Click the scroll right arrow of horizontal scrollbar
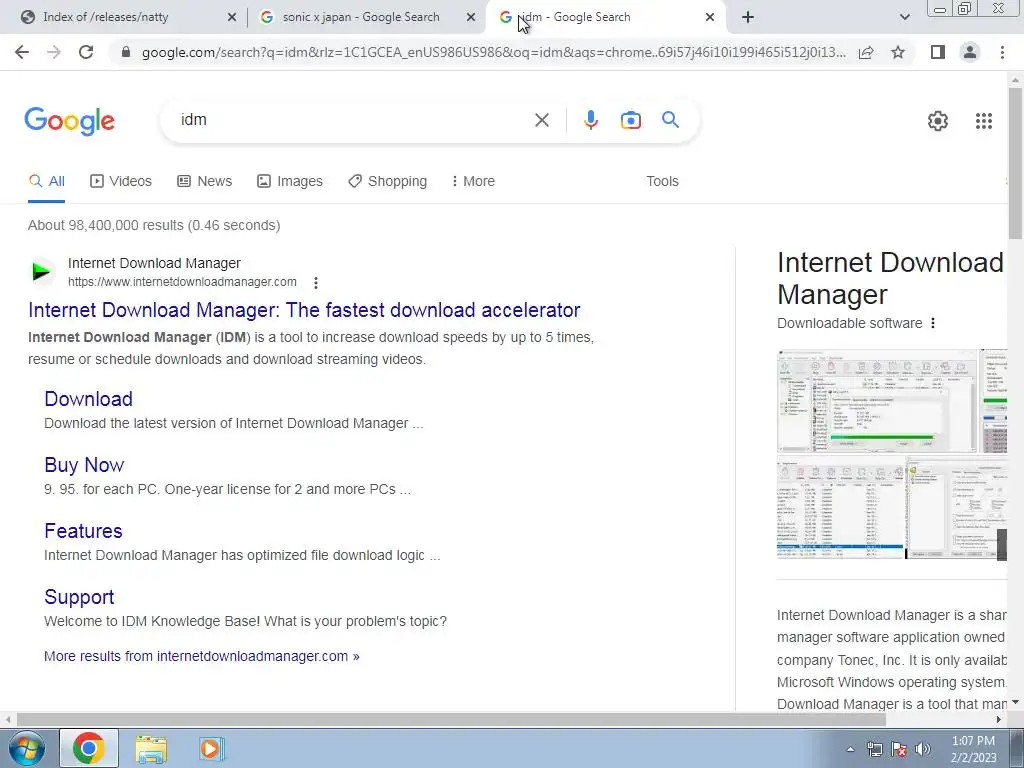Screen dimensions: 1024x768 coord(999,720)
